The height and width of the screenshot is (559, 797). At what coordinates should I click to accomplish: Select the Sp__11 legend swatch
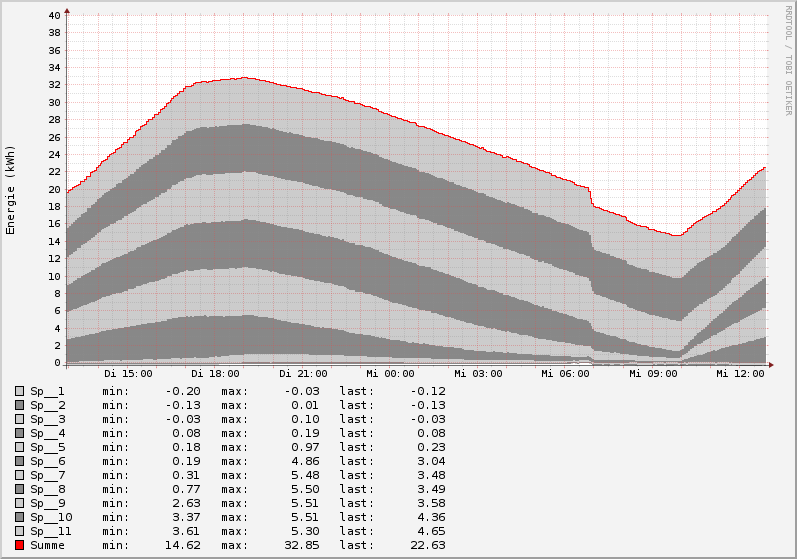point(19,531)
